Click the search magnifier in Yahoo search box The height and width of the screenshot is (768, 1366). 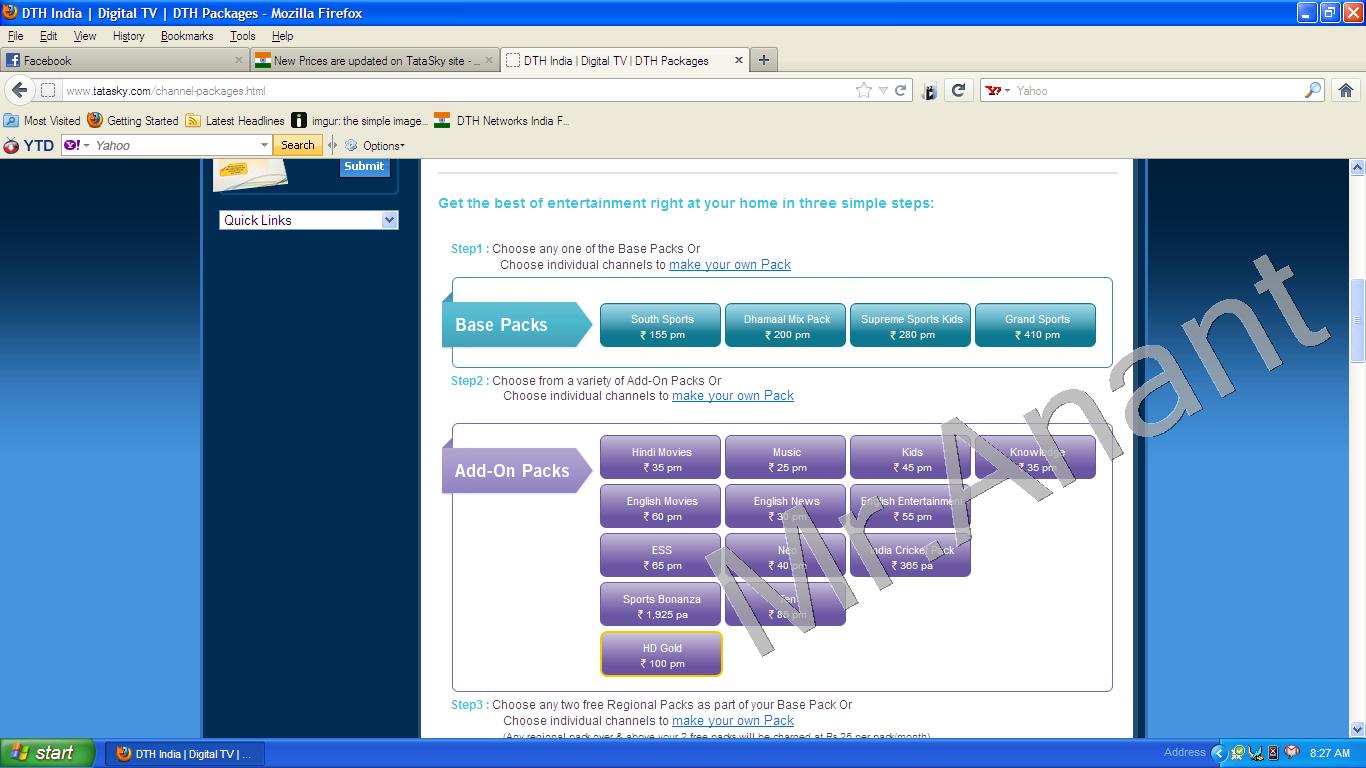(1313, 90)
